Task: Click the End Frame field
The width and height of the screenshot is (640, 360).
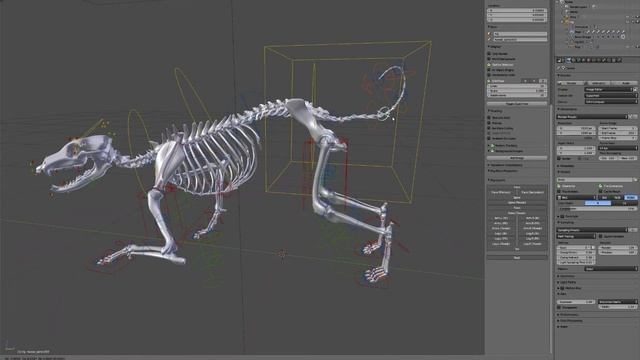Action: (x=618, y=133)
